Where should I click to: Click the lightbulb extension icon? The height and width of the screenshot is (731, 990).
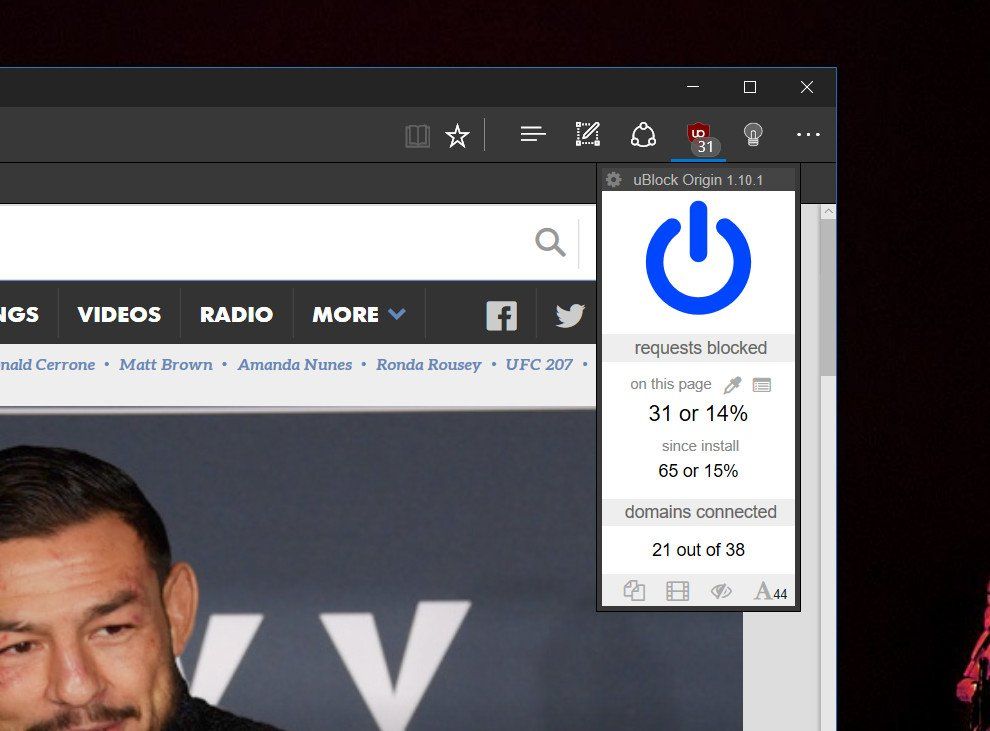(x=753, y=134)
